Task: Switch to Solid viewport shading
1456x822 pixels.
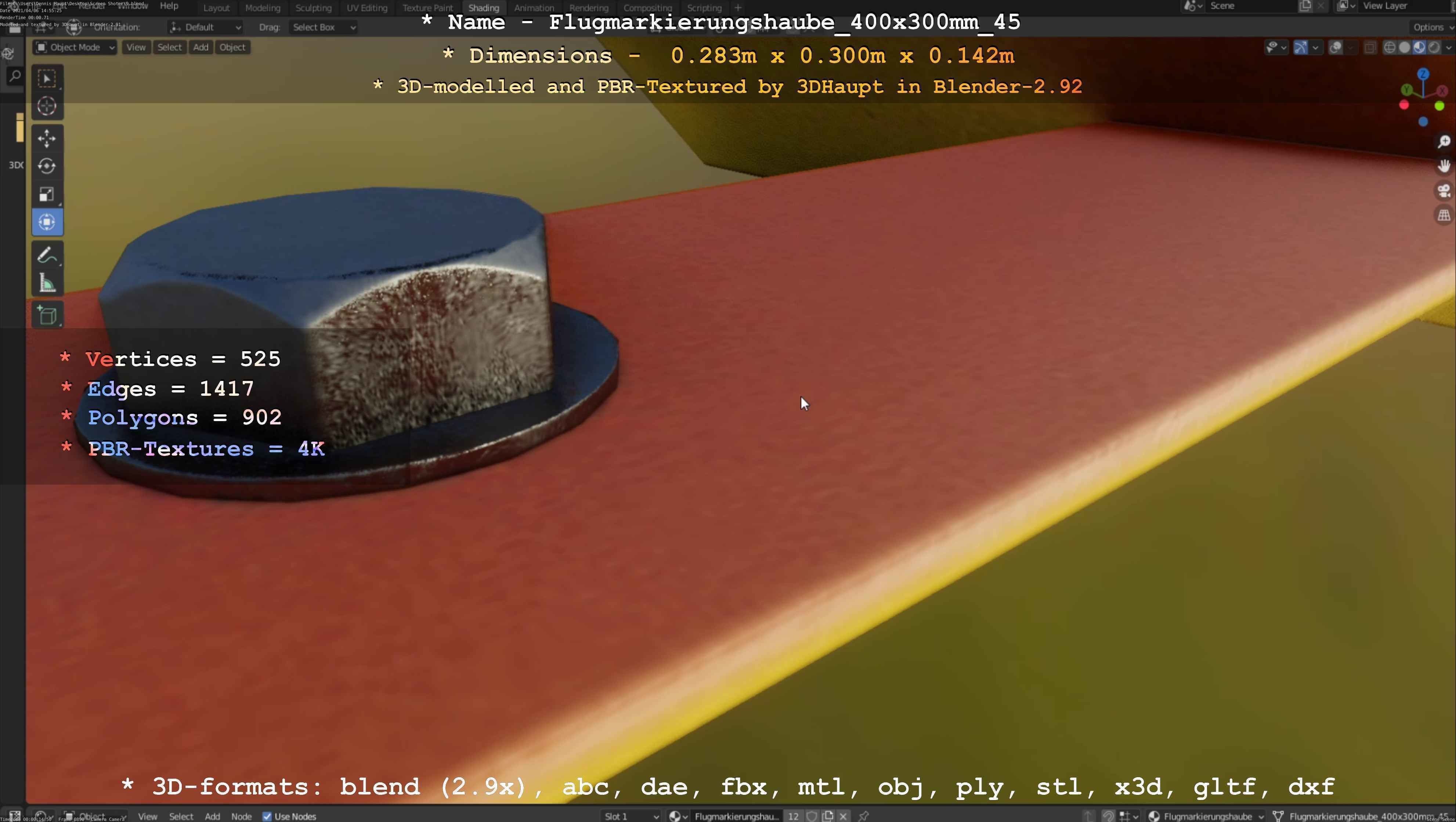Action: (x=1405, y=47)
